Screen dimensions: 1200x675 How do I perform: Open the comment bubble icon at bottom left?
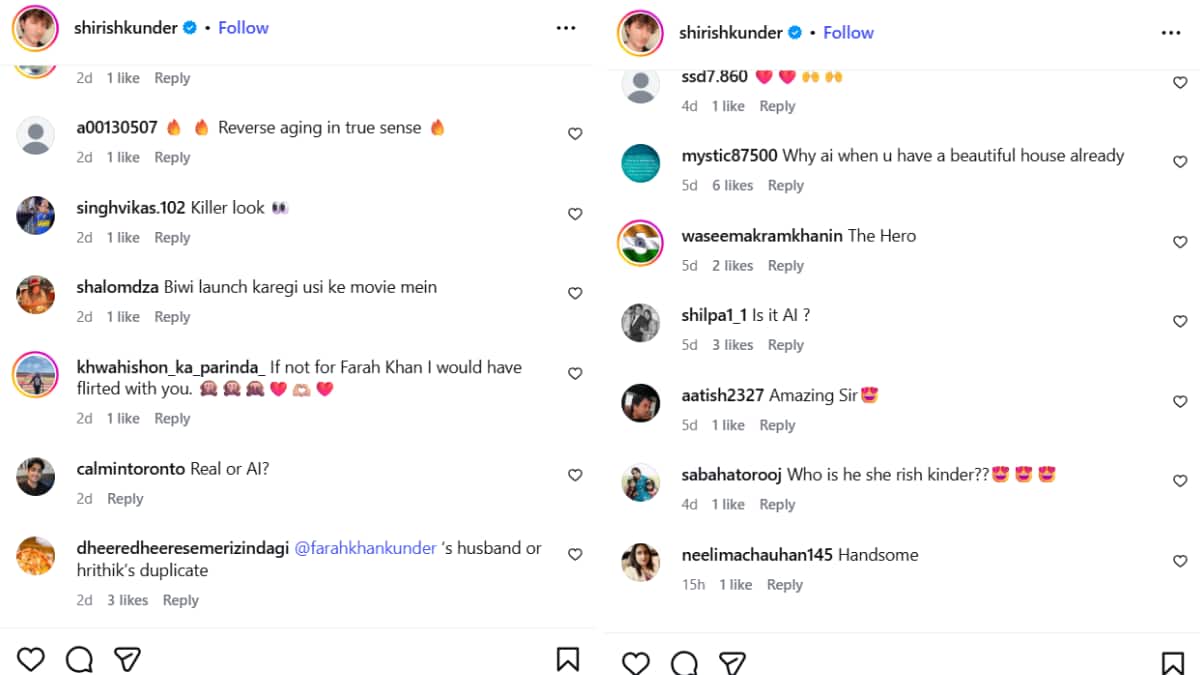pyautogui.click(x=79, y=658)
